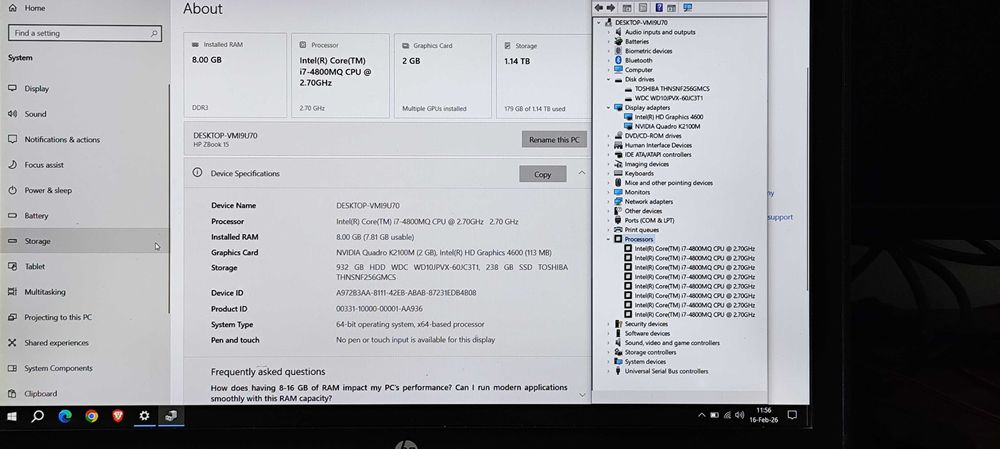This screenshot has width=1000, height=449.
Task: Expand Universal Serial Bus controllers category
Action: [608, 371]
